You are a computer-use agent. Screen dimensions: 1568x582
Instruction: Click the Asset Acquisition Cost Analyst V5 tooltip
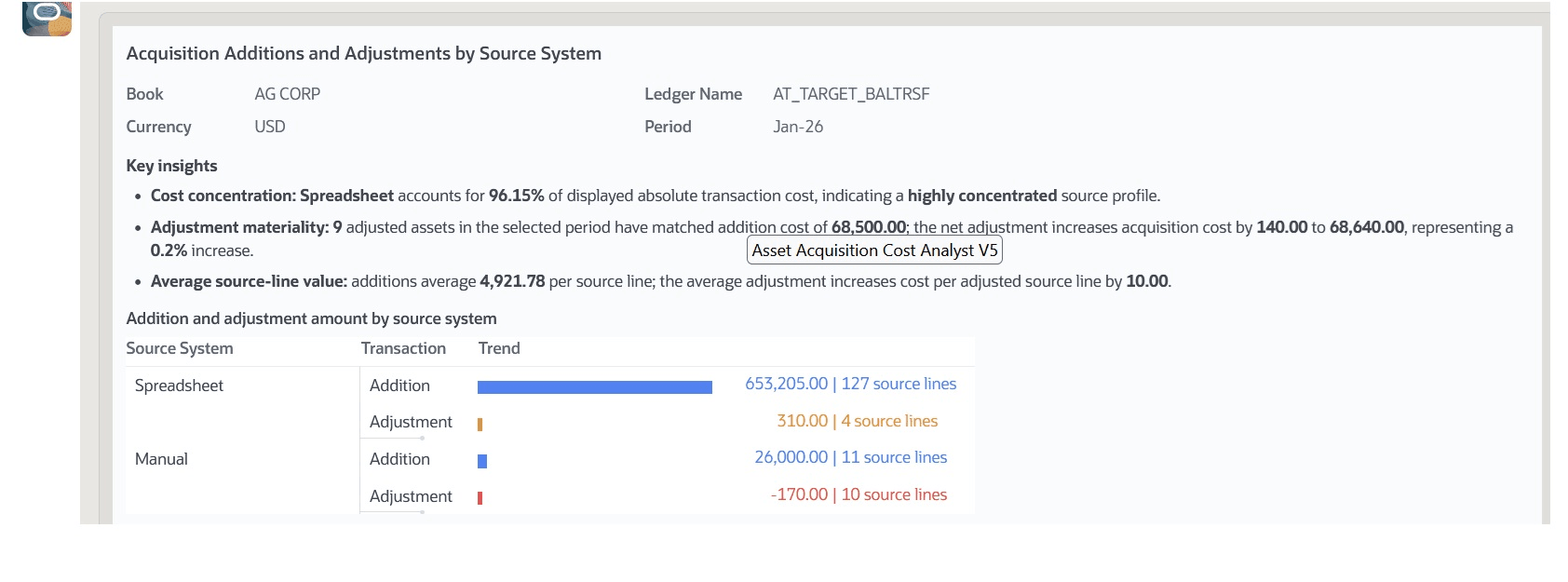[874, 250]
